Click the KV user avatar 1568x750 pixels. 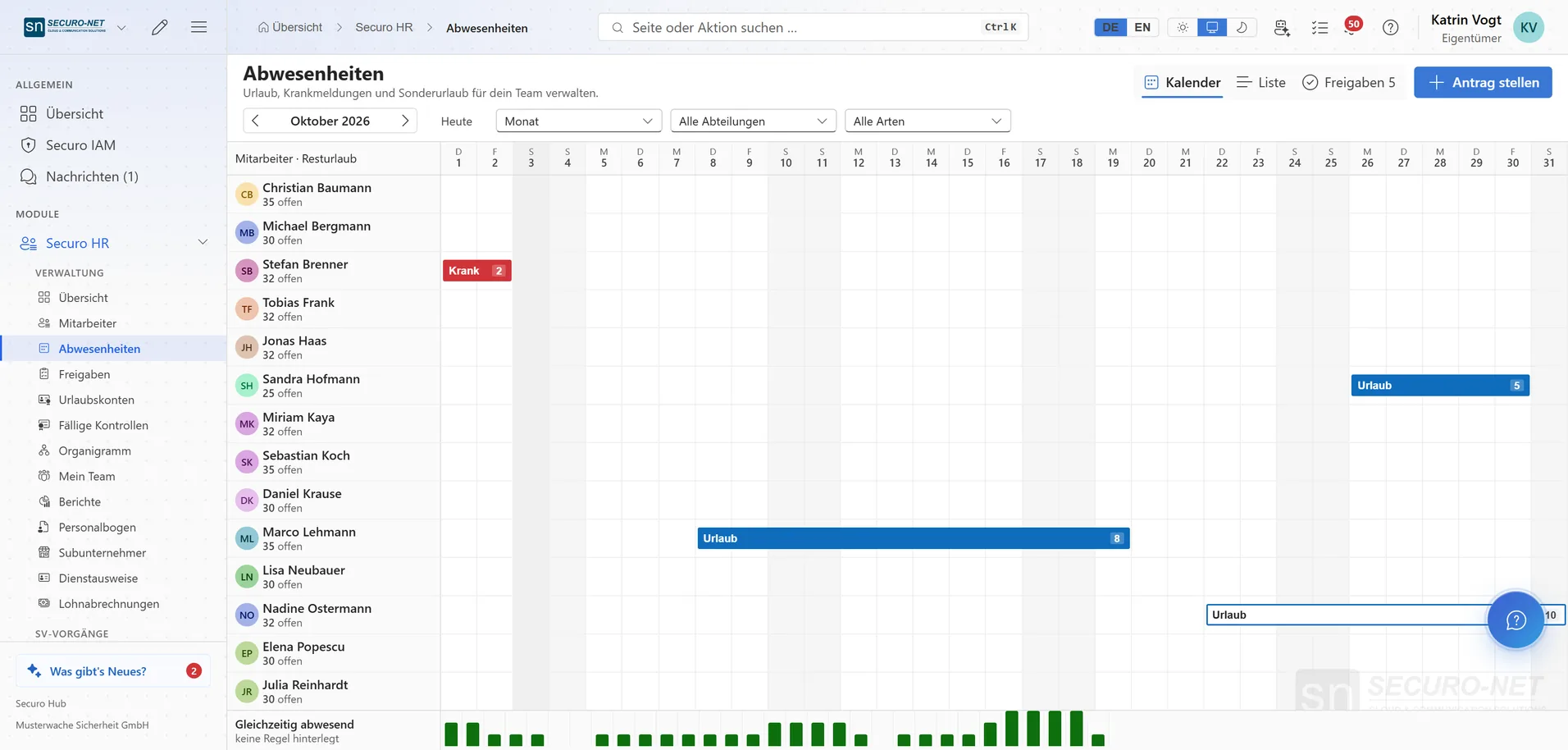click(1529, 27)
